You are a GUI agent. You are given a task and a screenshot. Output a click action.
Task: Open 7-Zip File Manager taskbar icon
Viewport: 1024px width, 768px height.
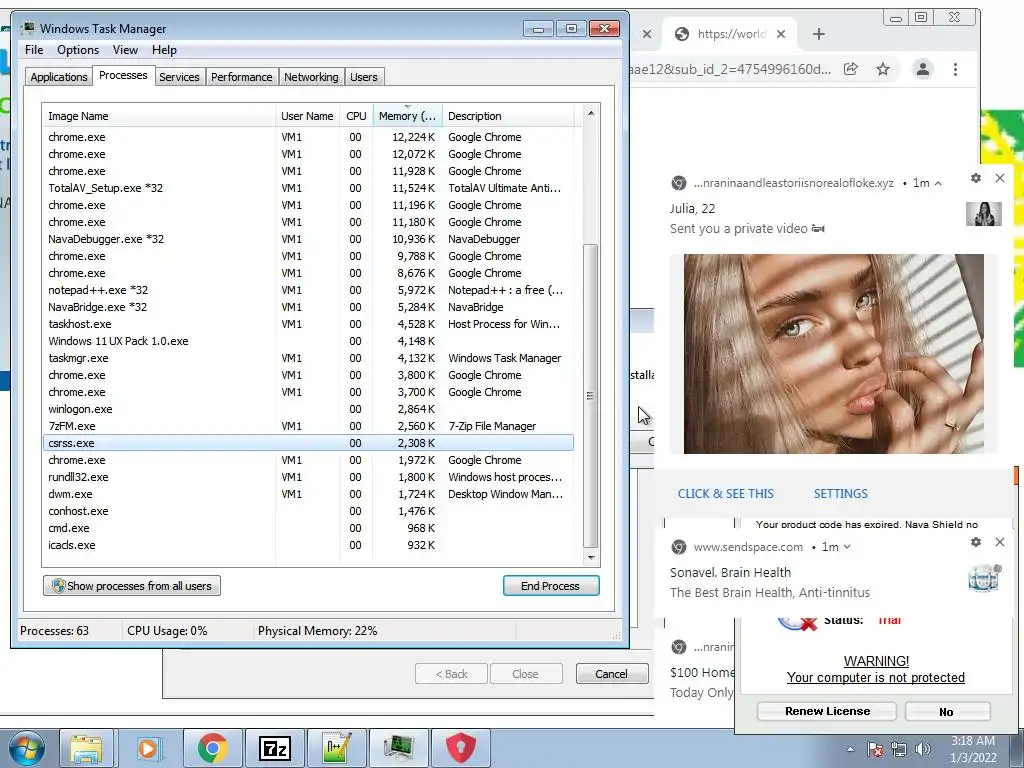[274, 748]
